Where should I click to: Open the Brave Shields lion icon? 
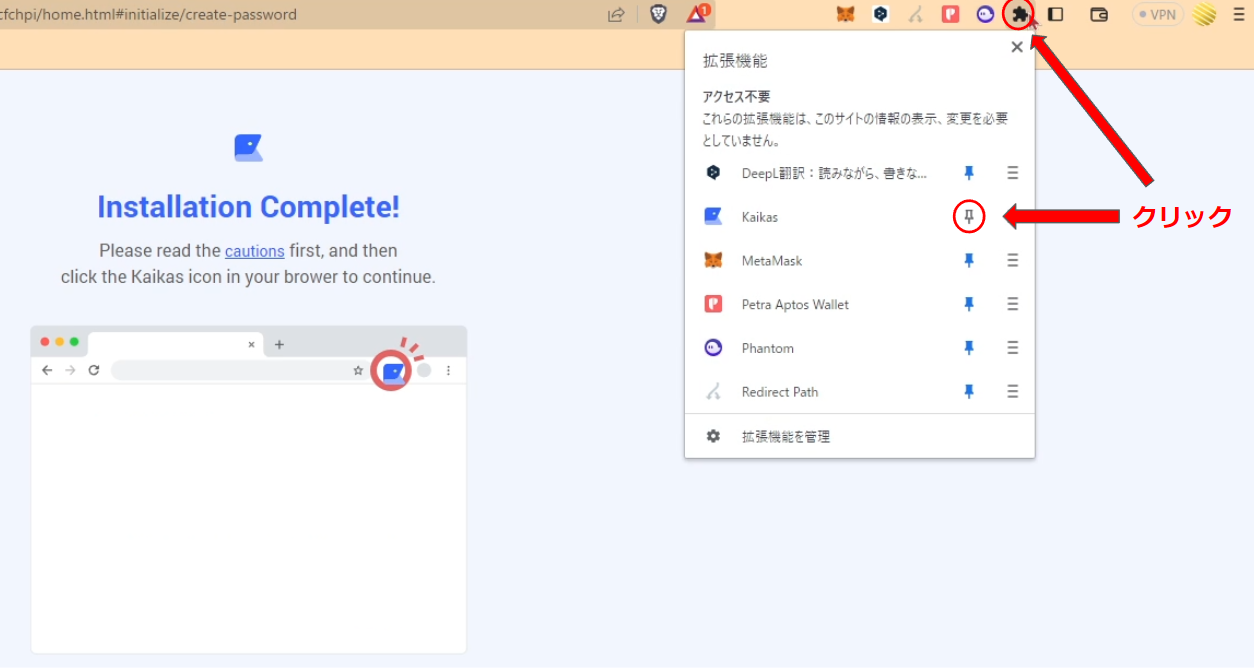click(x=658, y=15)
